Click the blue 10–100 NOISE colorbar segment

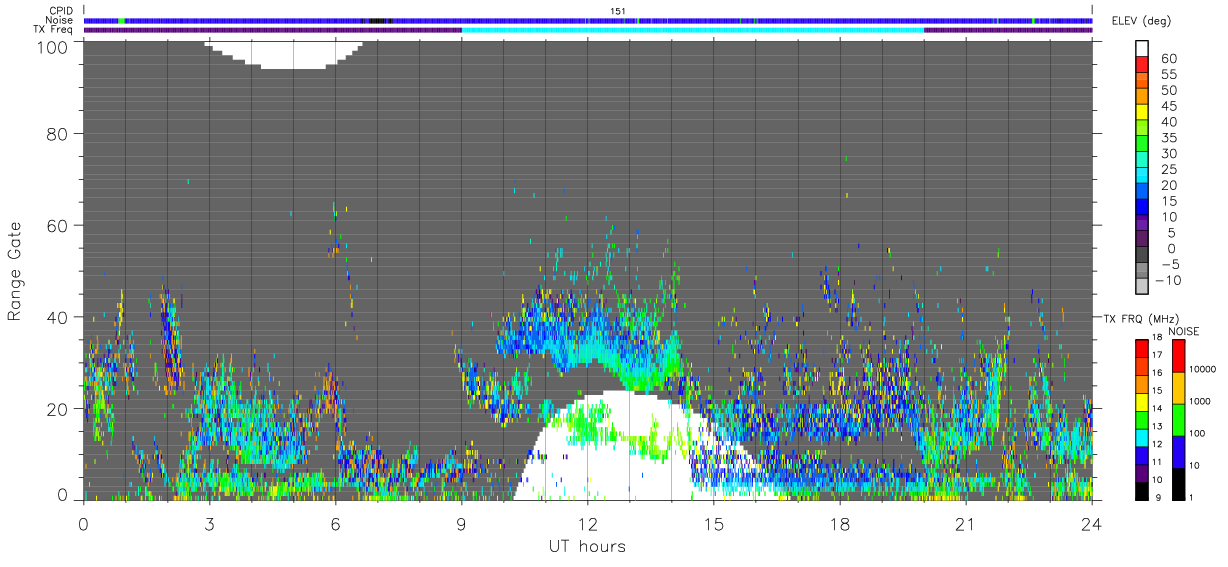[1179, 451]
